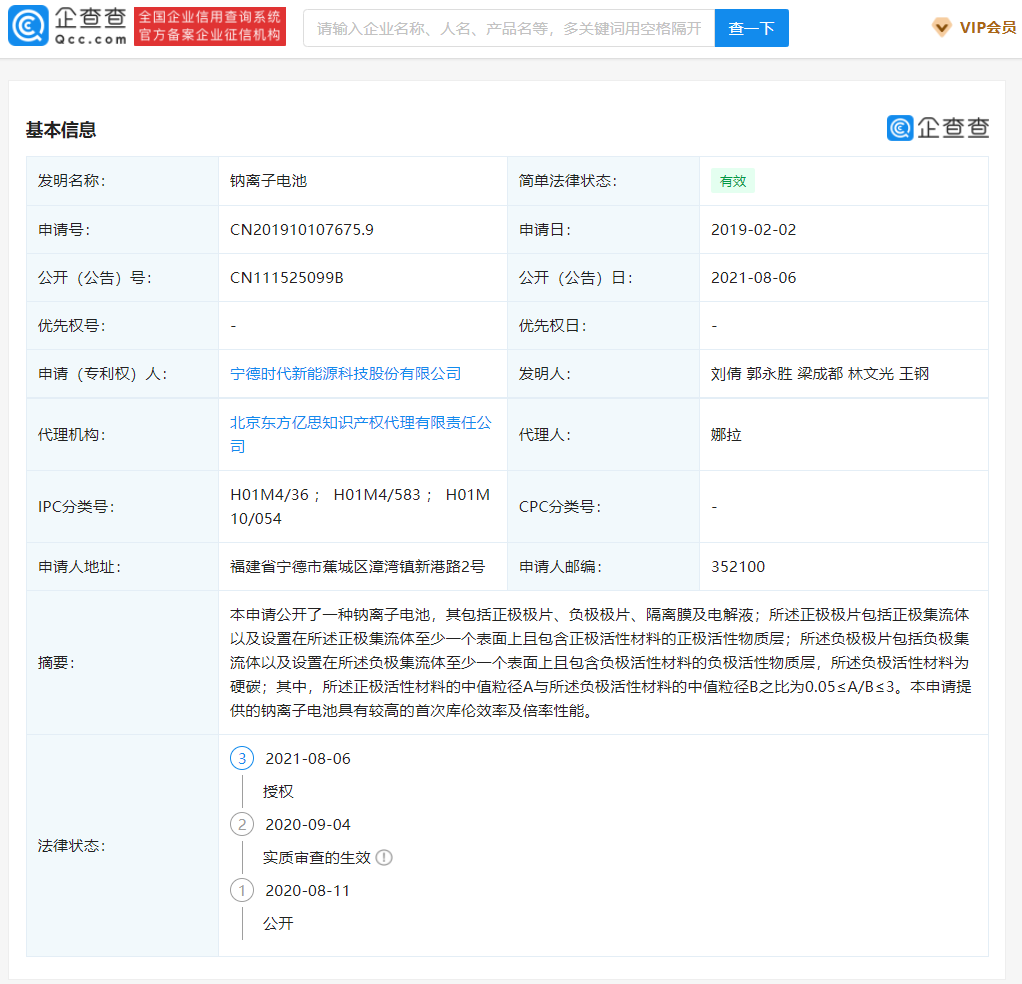This screenshot has width=1022, height=984.
Task: Click the circled number 3 timeline marker
Action: pyautogui.click(x=241, y=758)
